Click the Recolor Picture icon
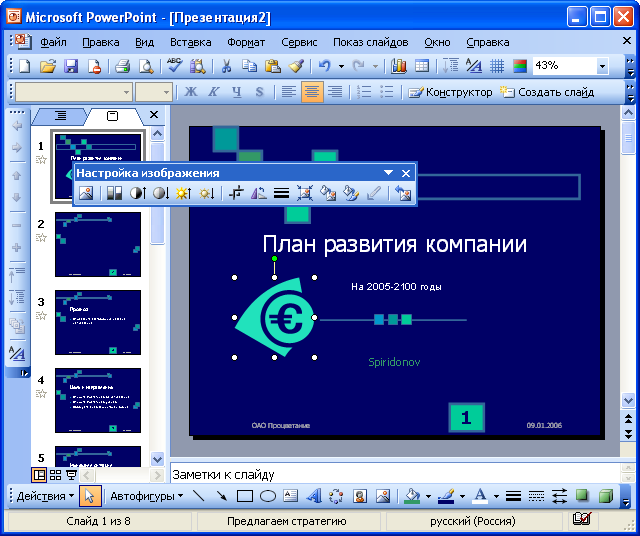The height and width of the screenshot is (536, 640). click(328, 193)
